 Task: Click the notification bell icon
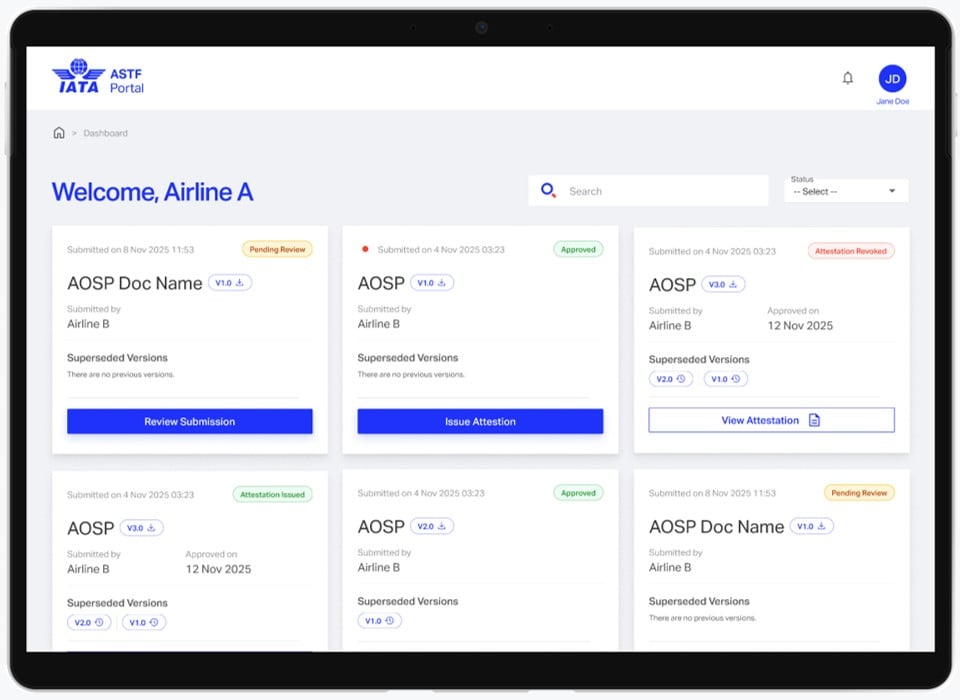[848, 78]
